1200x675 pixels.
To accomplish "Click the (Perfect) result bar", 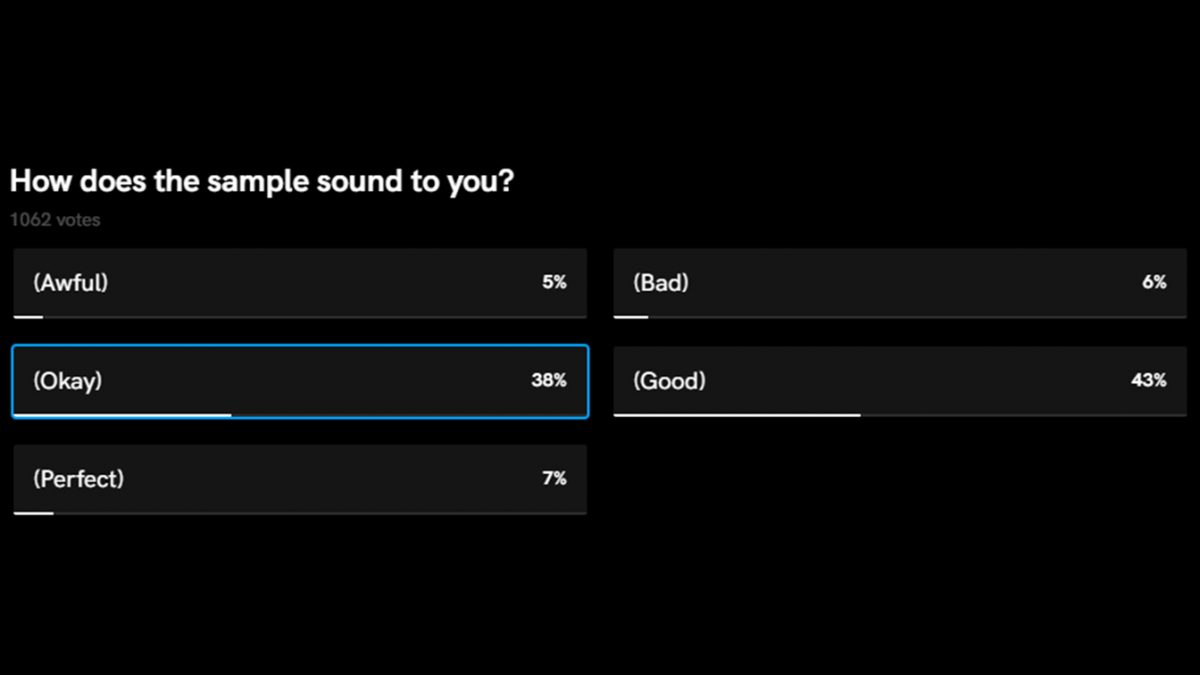I will tap(31, 512).
